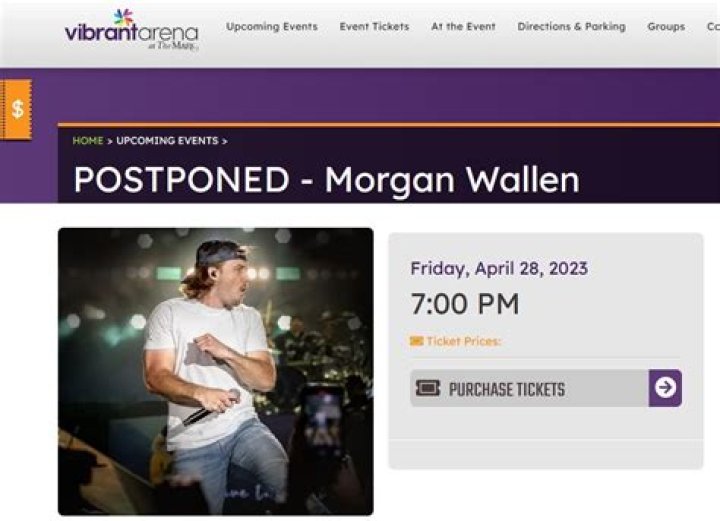Image resolution: width=720 pixels, height=521 pixels.
Task: Open Directions & Parking menu
Action: click(571, 27)
